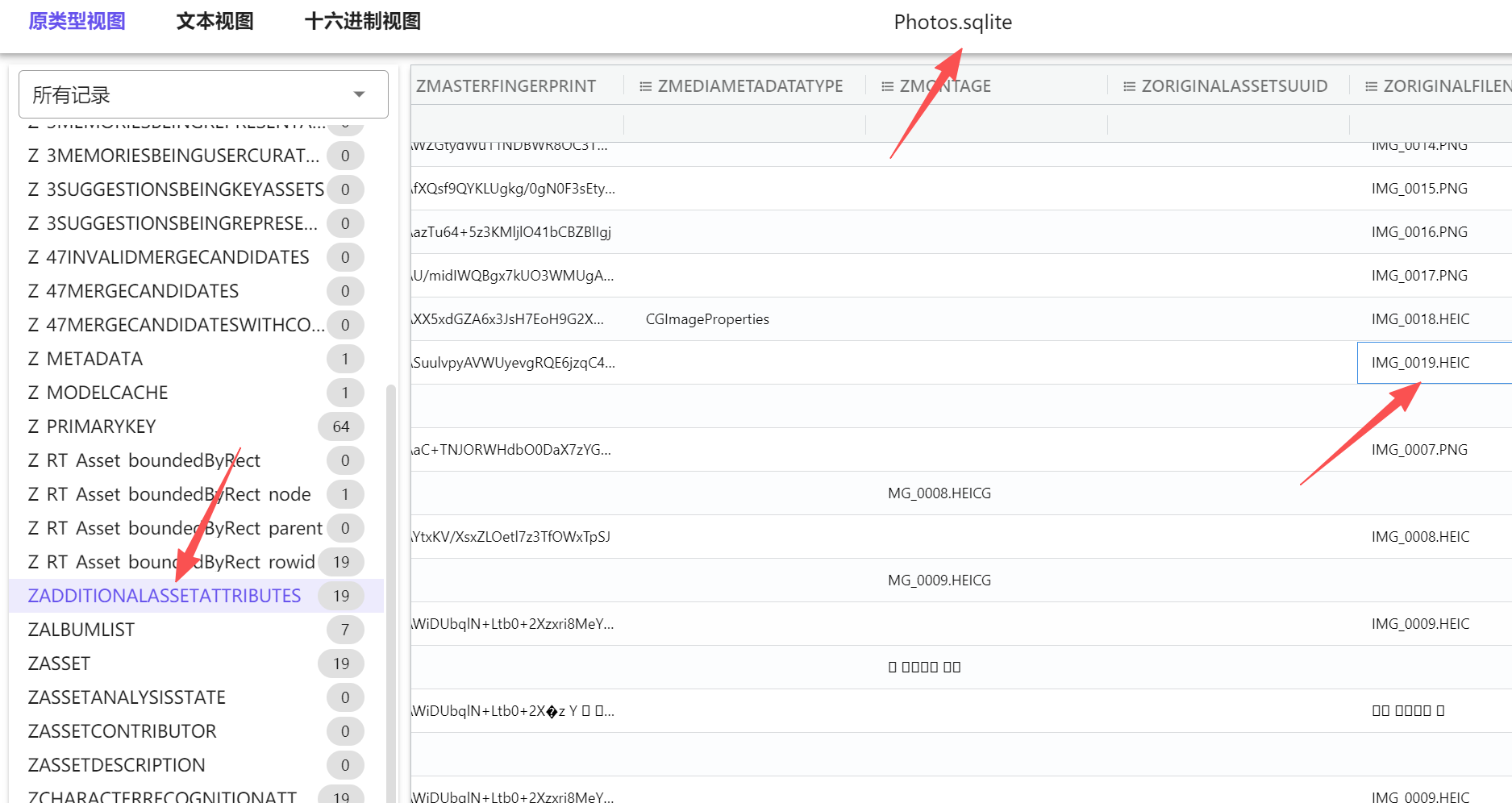Click the ZMASTERFINGERPRINT column header

[506, 86]
